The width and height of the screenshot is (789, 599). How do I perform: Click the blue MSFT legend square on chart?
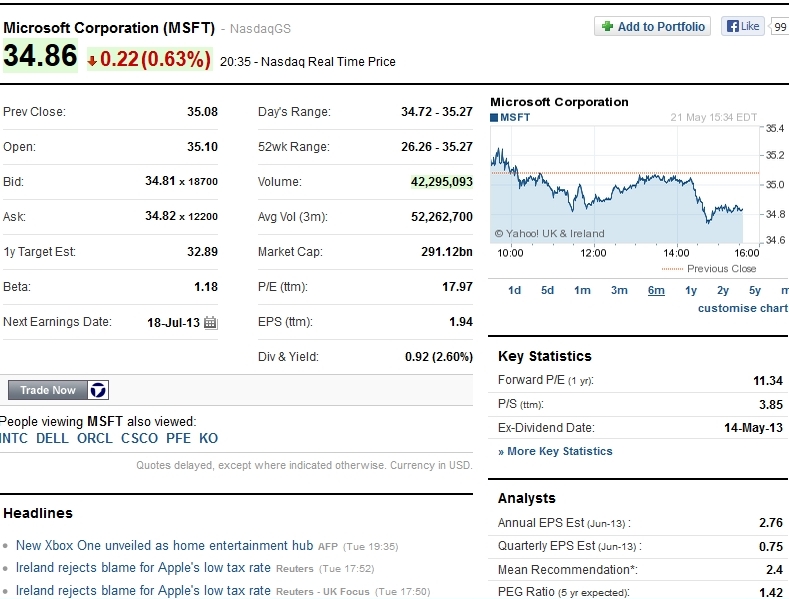(494, 118)
